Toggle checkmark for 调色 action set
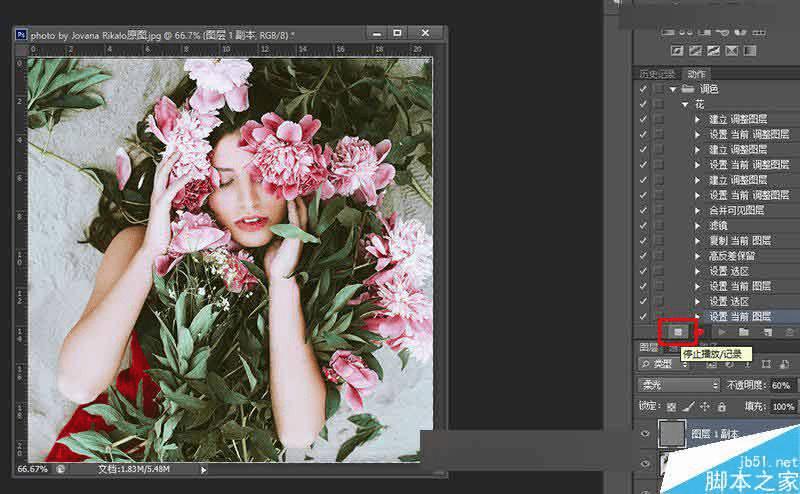This screenshot has width=800, height=494. click(x=643, y=89)
